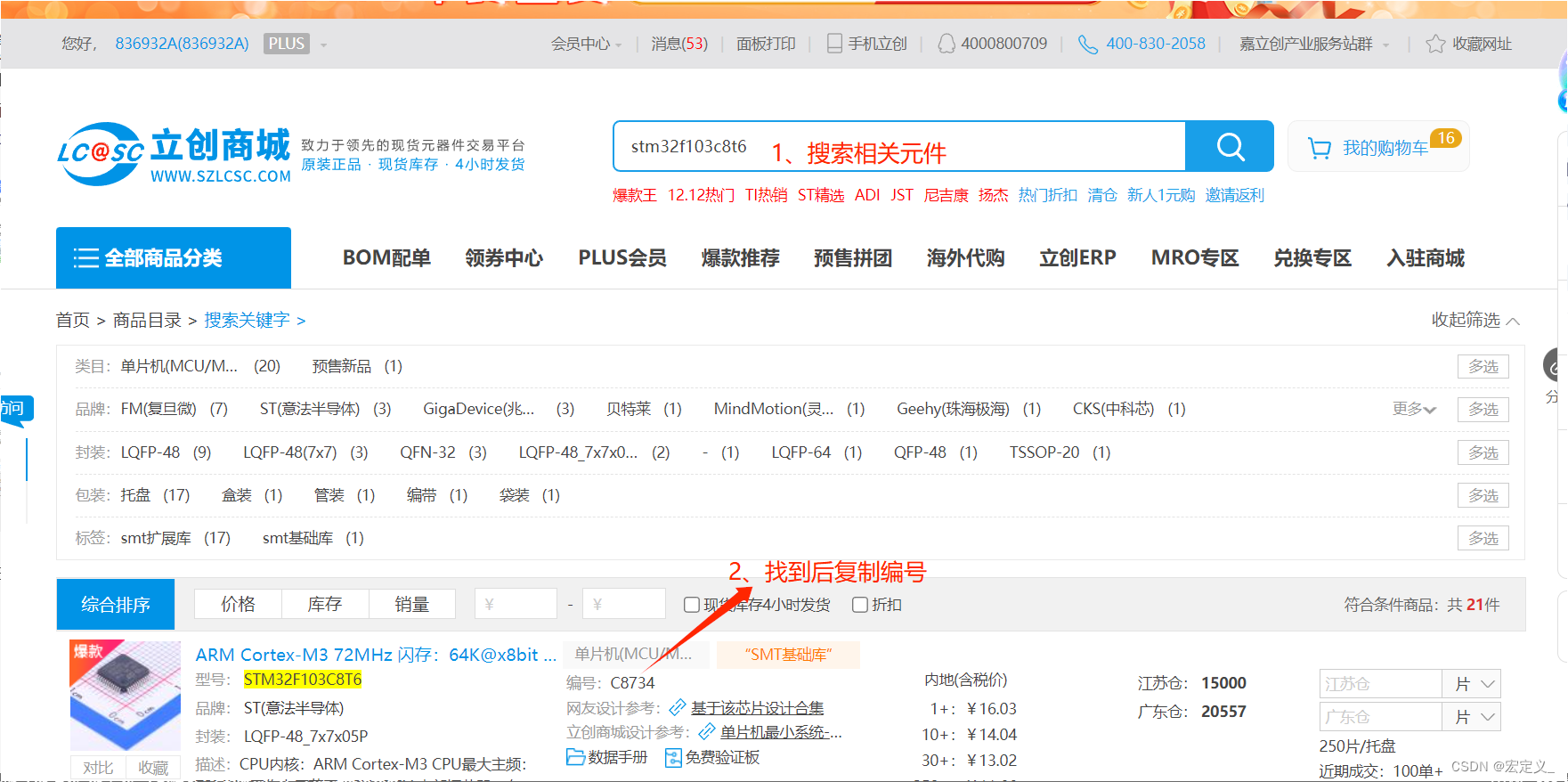Click the 多选 button for 类目 row
1568x782 pixels.
pyautogui.click(x=1483, y=366)
